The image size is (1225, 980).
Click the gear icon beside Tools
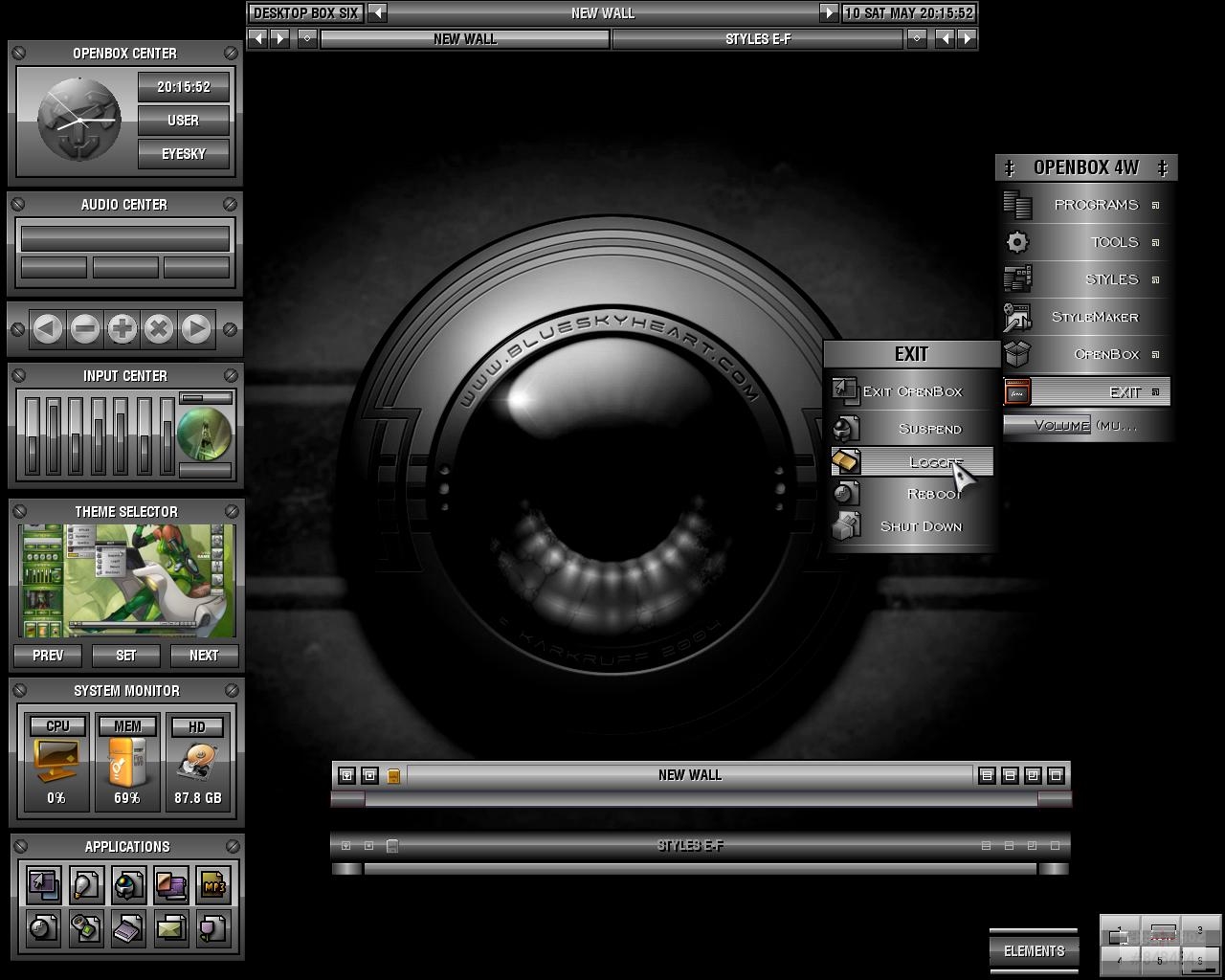(1017, 242)
